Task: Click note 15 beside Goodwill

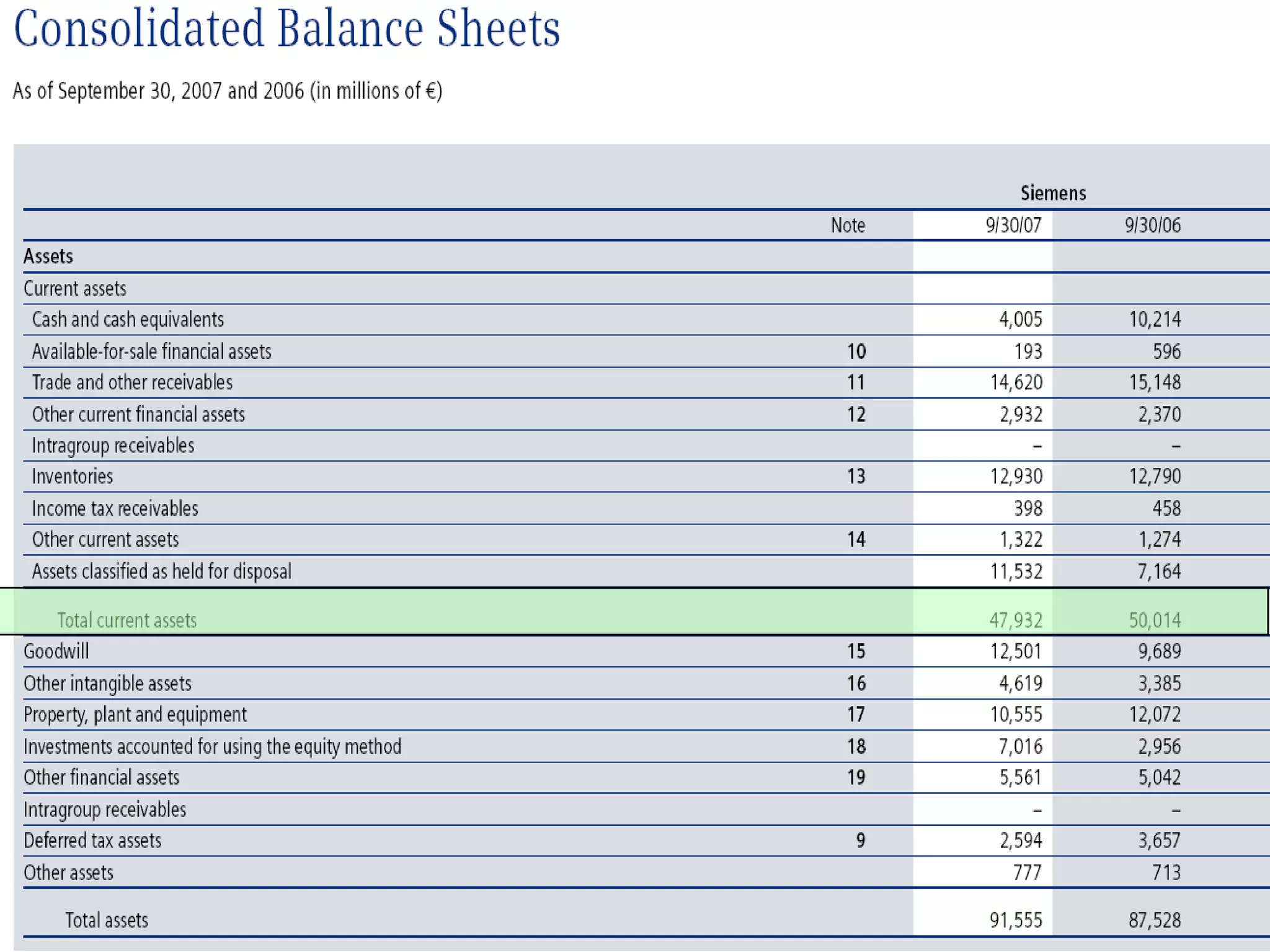Action: pos(856,651)
